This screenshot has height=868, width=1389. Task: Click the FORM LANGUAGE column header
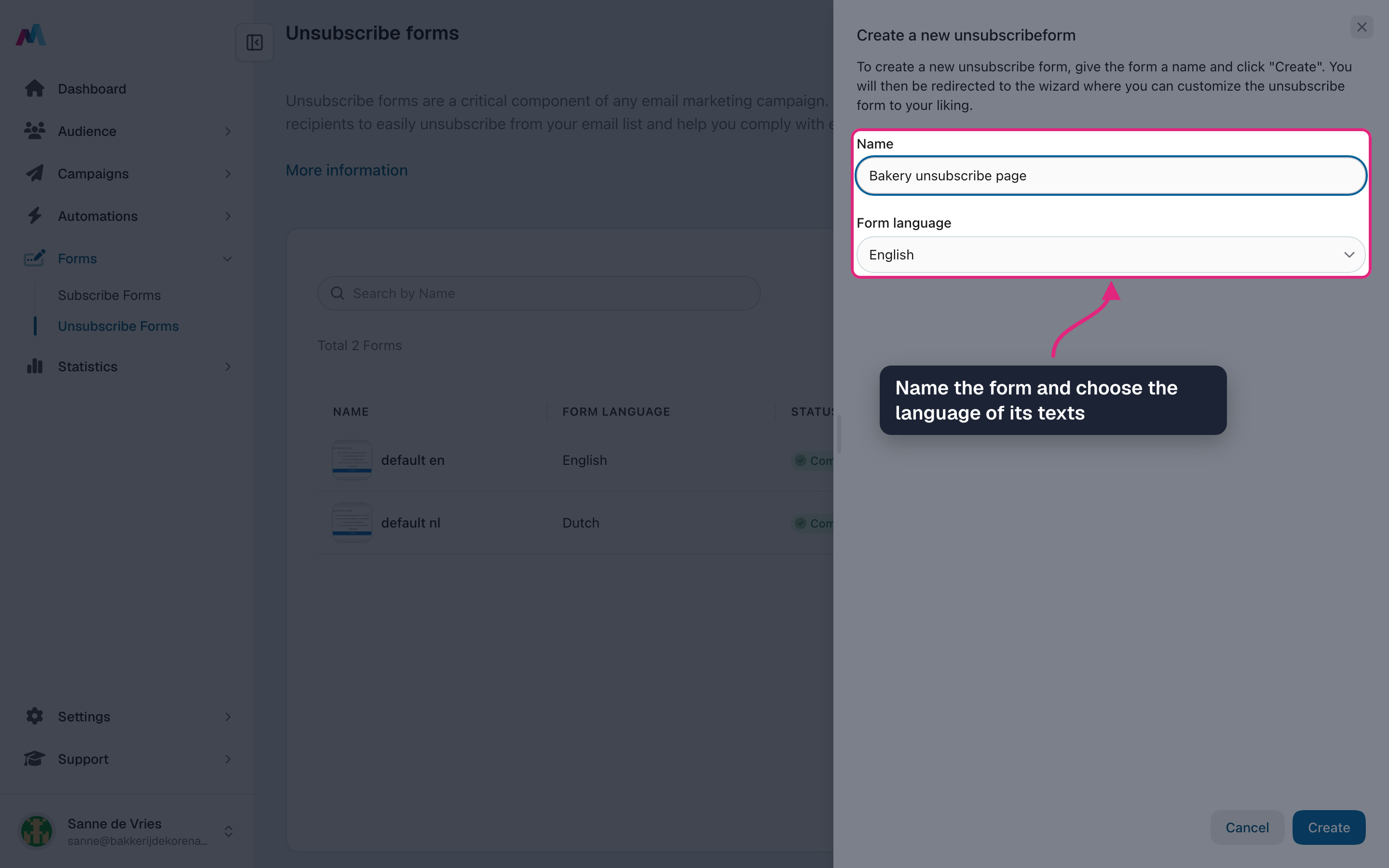(616, 412)
